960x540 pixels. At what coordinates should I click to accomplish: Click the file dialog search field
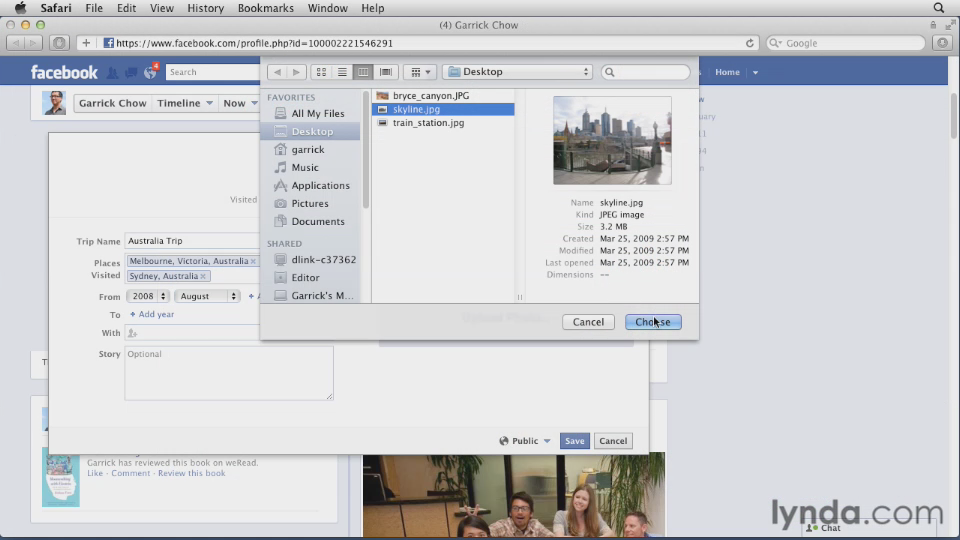point(645,72)
